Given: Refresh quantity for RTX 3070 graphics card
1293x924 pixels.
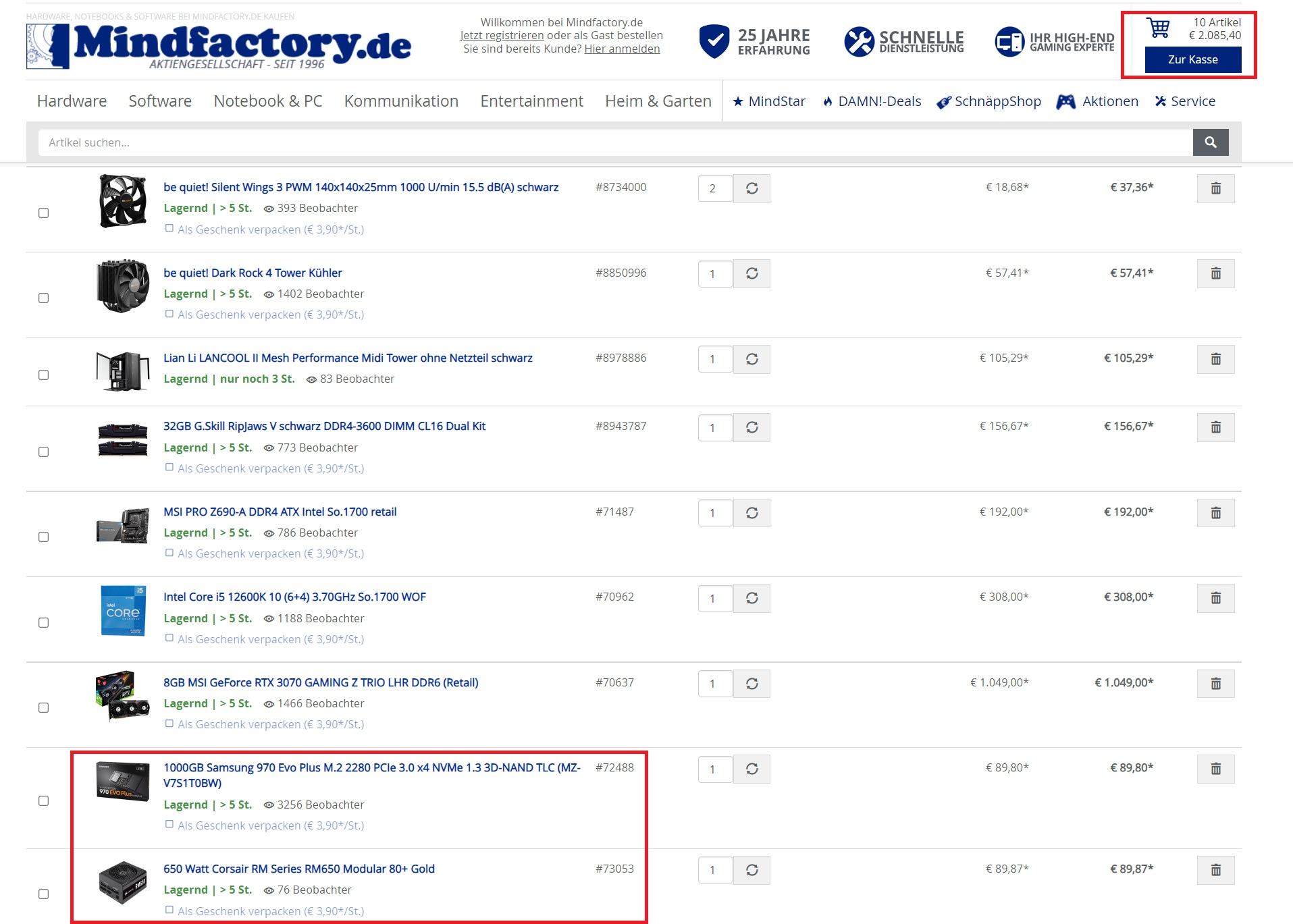Looking at the screenshot, I should click(751, 684).
